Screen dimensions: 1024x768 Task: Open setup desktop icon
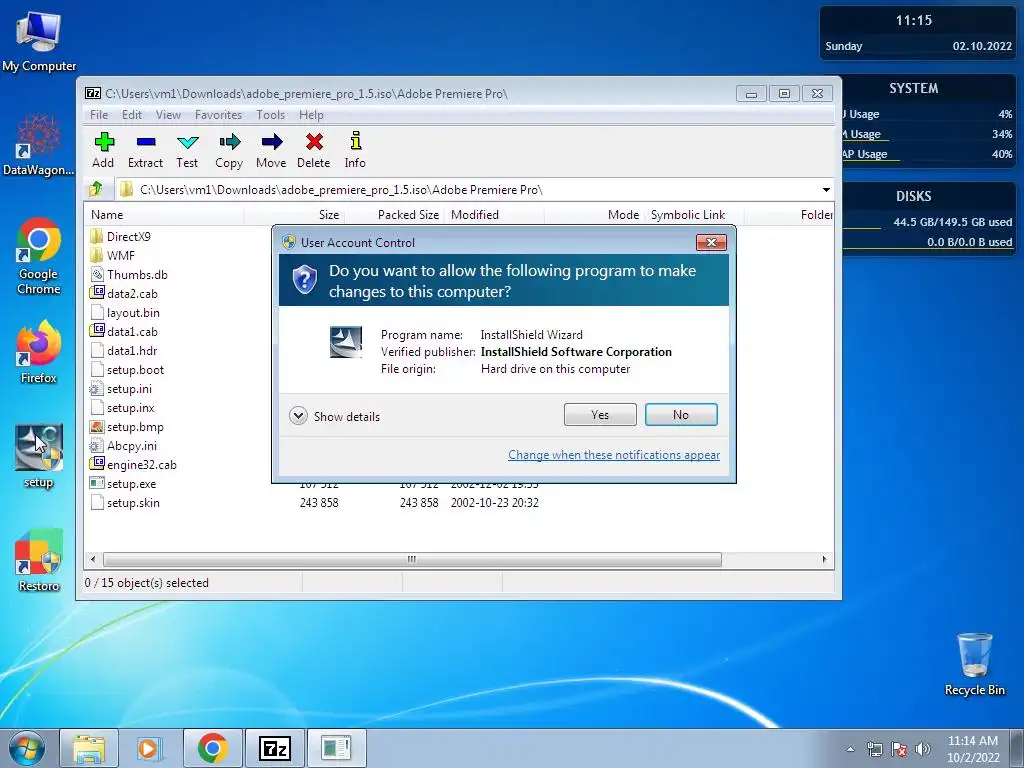coord(39,456)
